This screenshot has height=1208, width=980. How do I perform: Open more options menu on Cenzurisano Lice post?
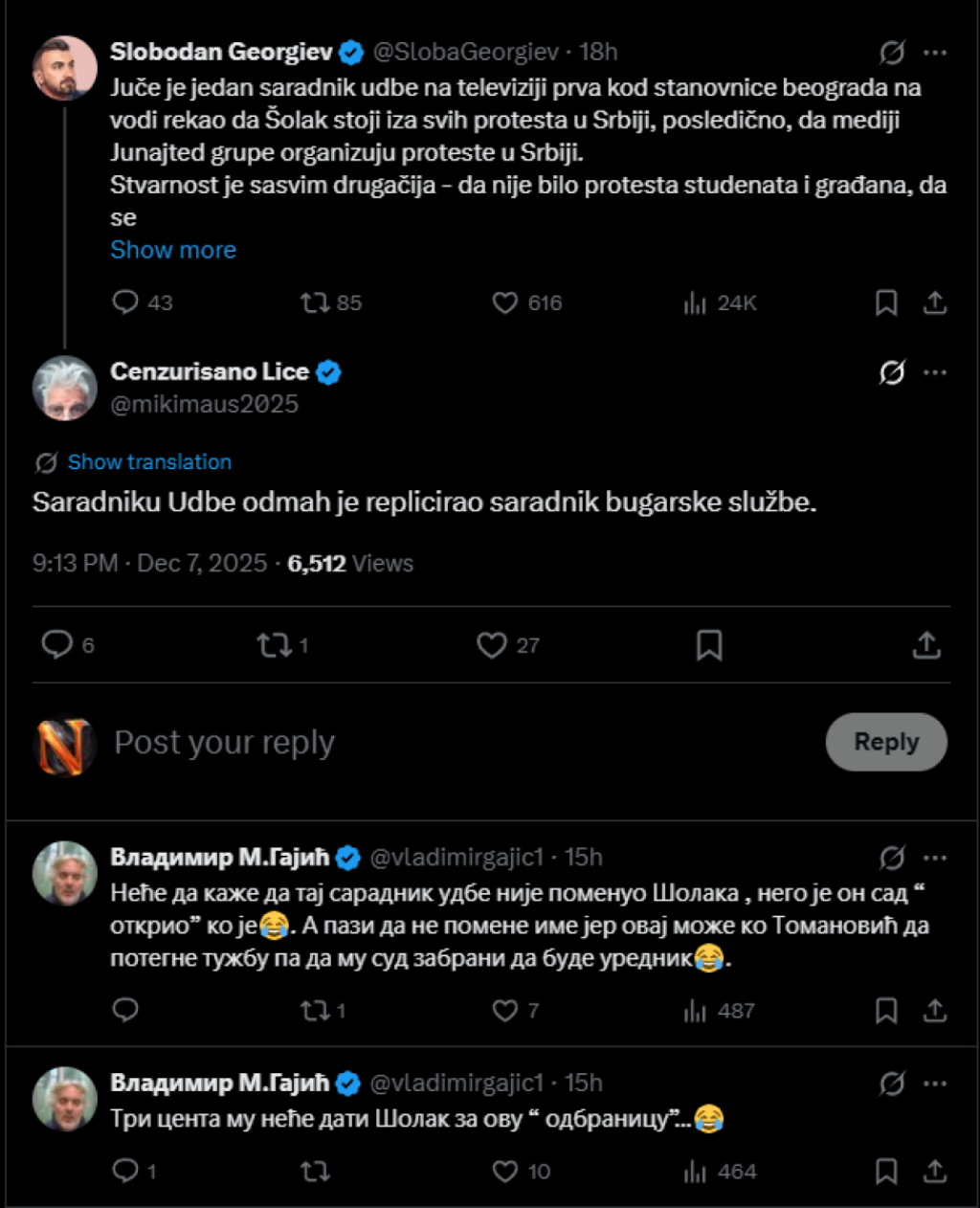(x=935, y=372)
